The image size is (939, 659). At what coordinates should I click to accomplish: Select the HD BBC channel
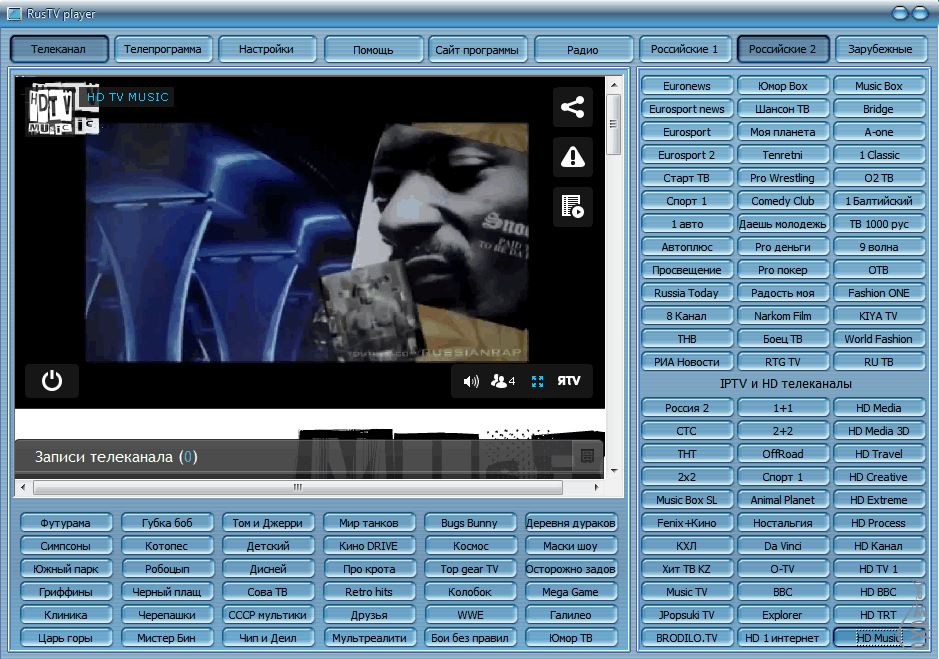[879, 592]
